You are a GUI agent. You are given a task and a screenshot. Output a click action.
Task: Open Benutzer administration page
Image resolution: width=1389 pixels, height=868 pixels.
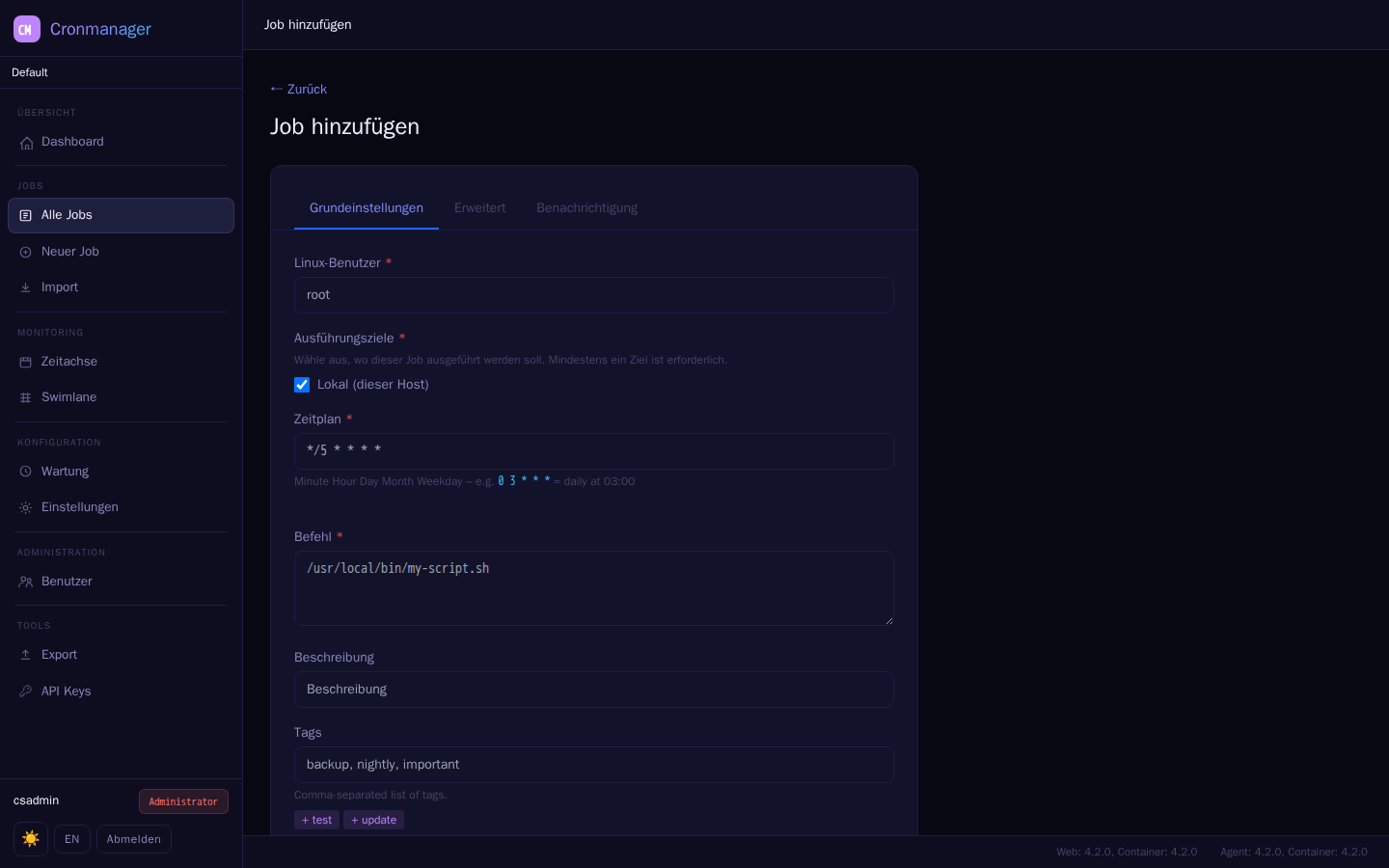121,582
